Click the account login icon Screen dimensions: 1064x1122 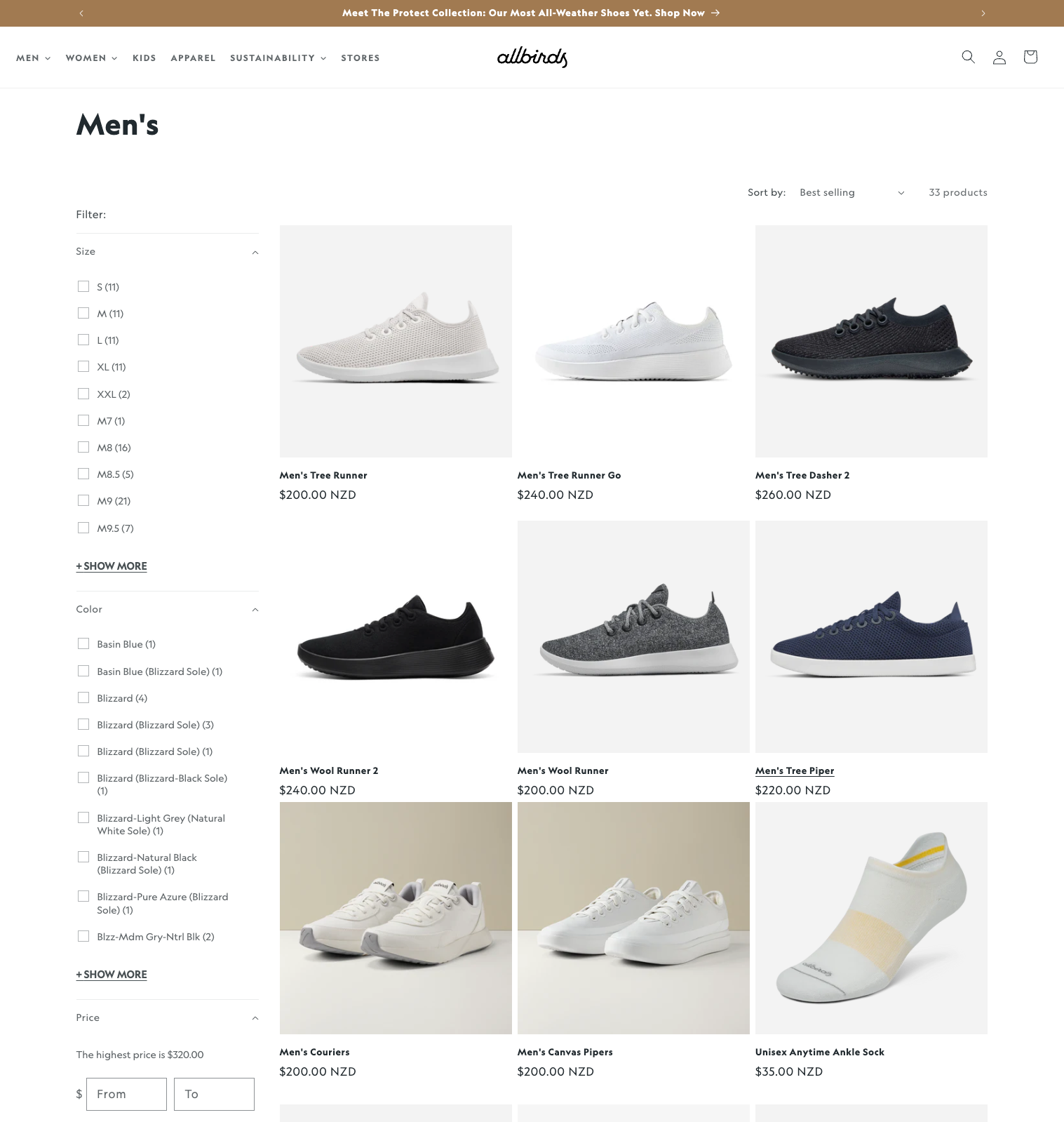999,57
